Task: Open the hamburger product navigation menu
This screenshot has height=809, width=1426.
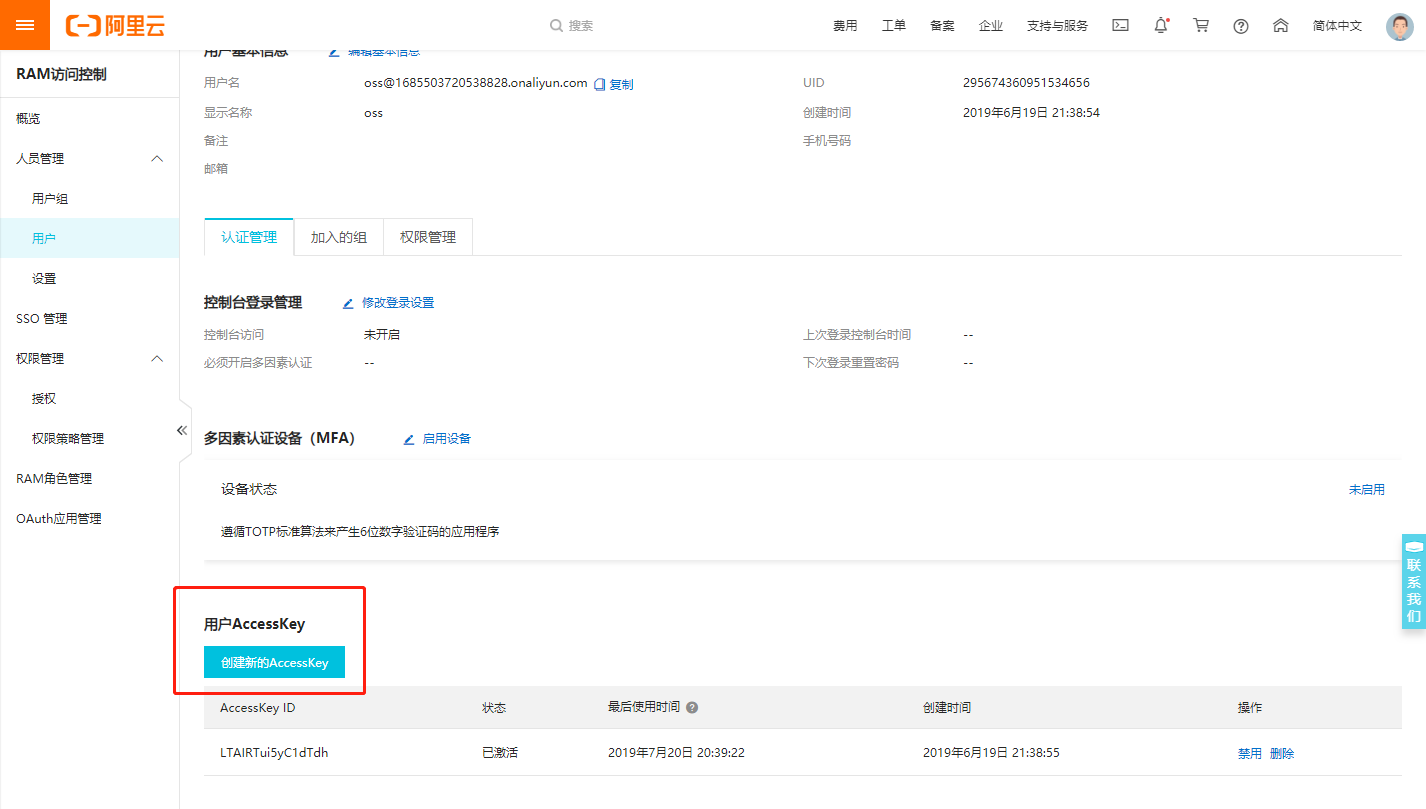Action: 24,24
